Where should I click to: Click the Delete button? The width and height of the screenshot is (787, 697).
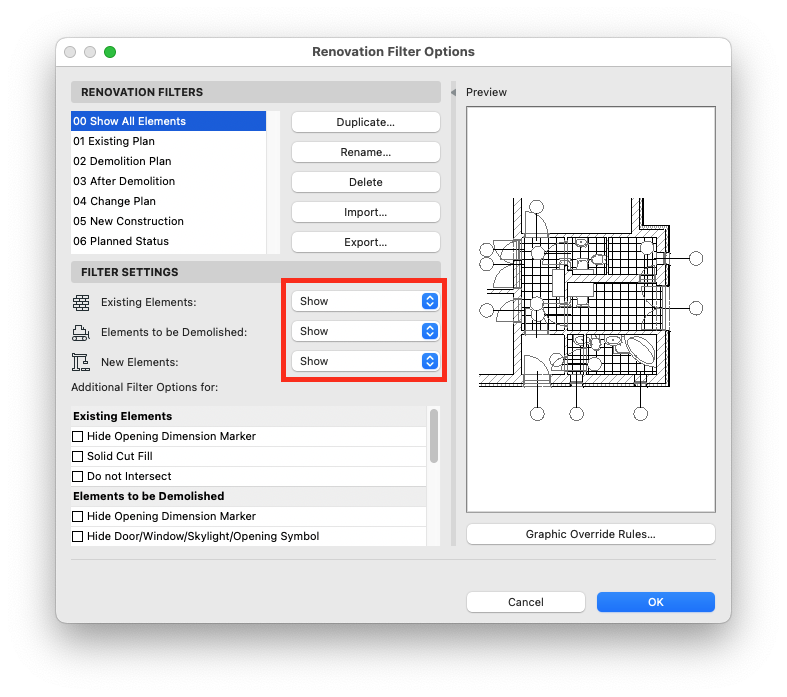pyautogui.click(x=365, y=182)
